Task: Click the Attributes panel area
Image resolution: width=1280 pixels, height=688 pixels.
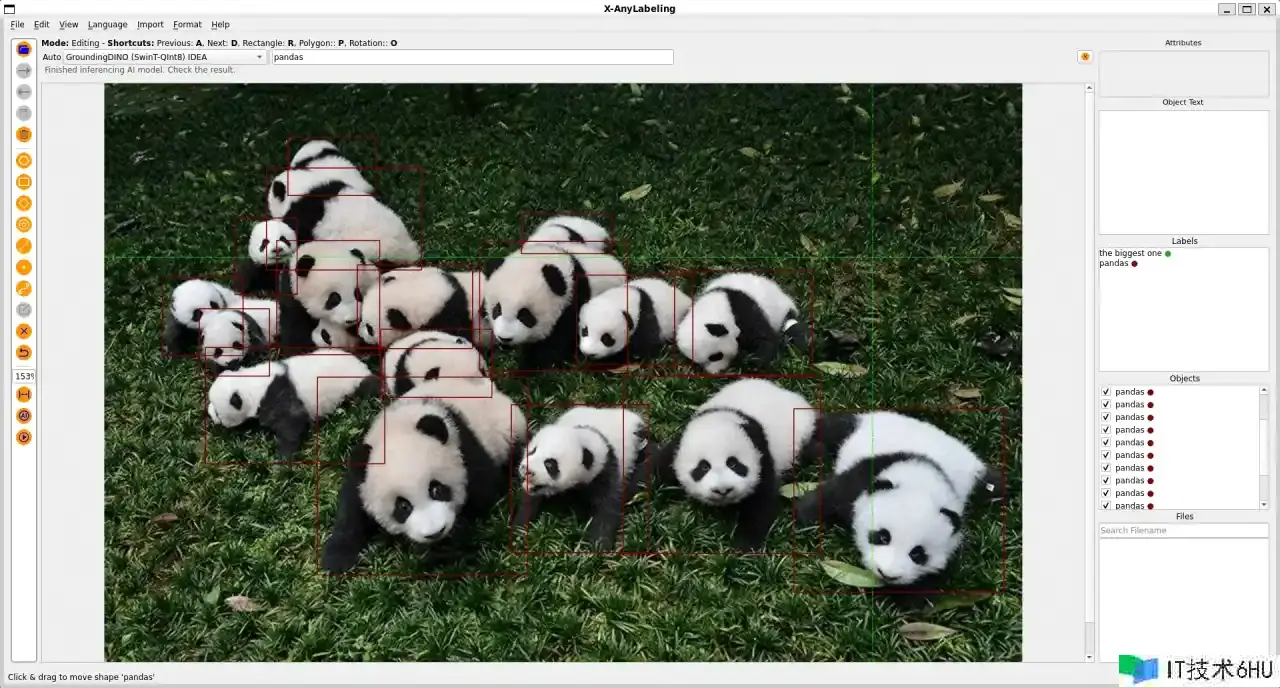Action: coord(1183,73)
